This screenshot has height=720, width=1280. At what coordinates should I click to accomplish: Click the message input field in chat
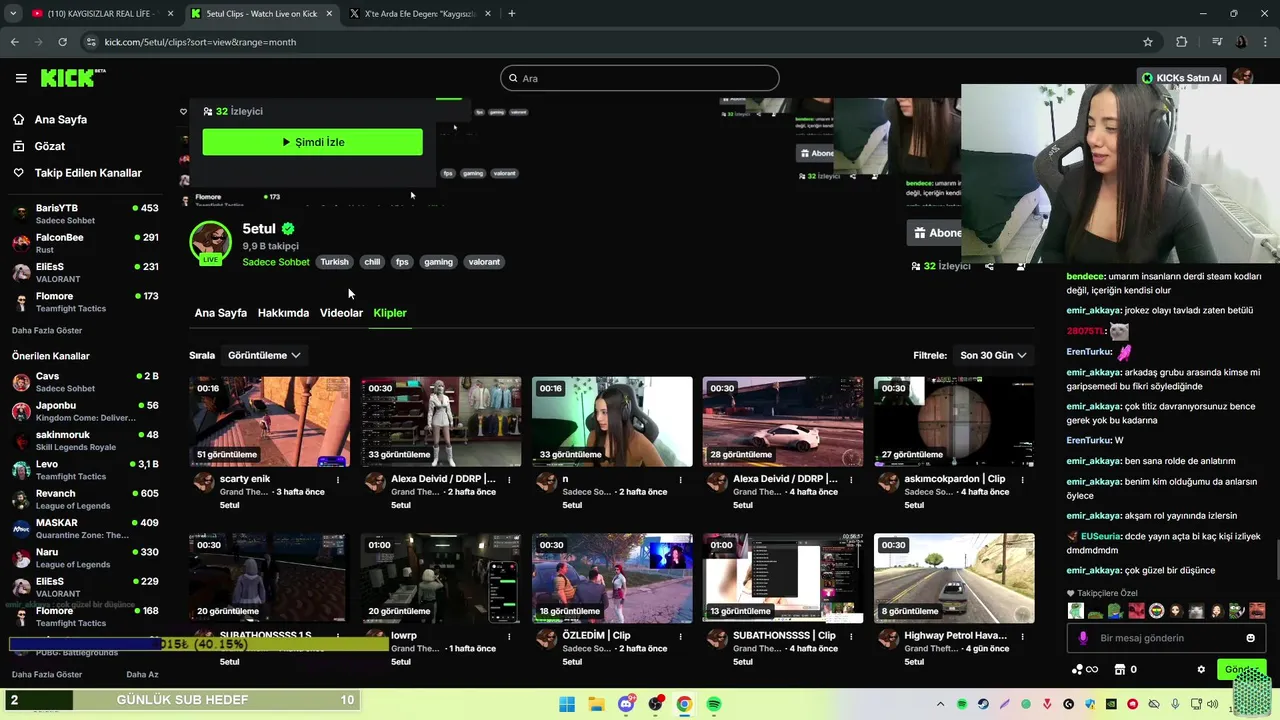click(x=1165, y=638)
